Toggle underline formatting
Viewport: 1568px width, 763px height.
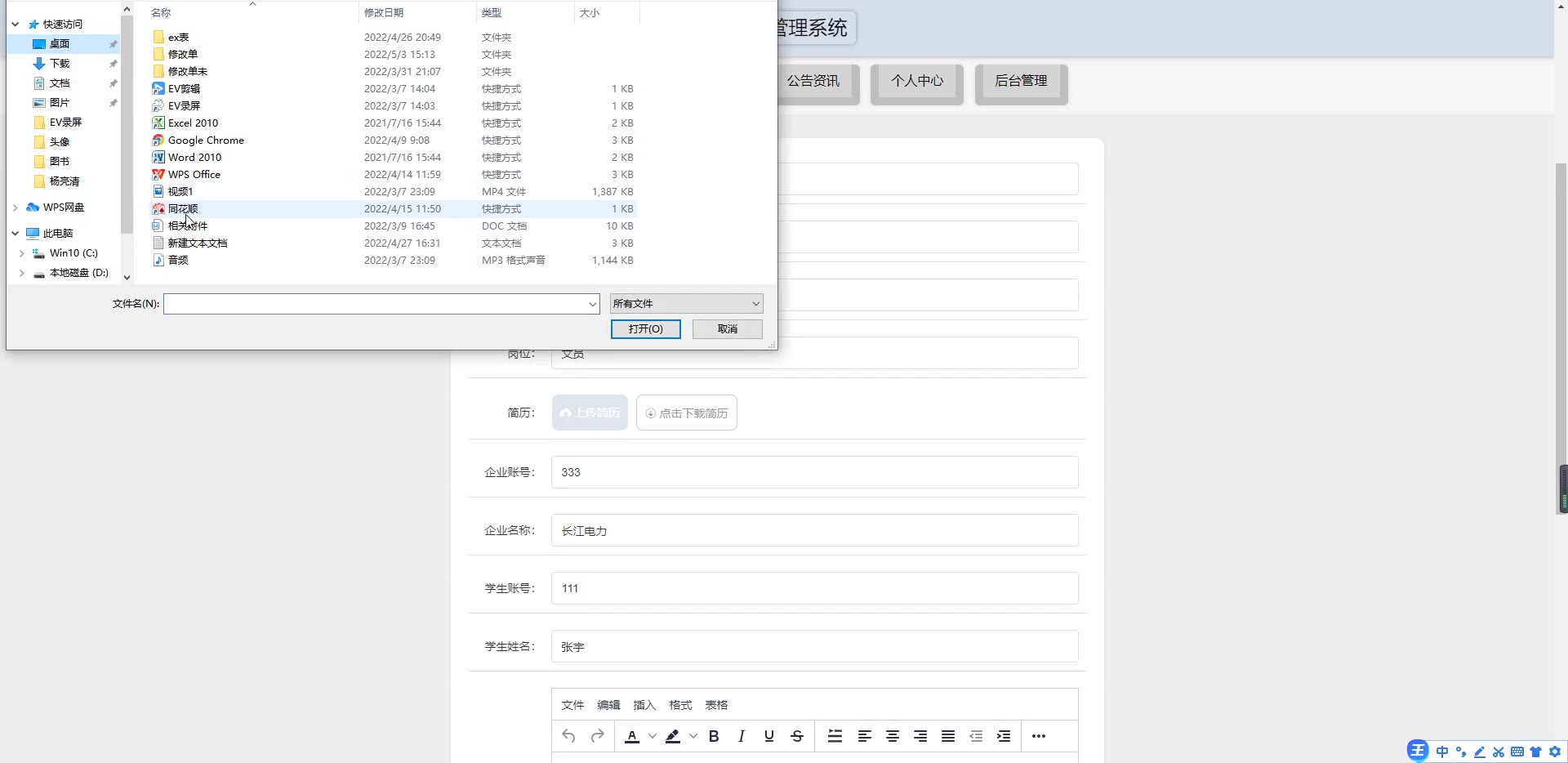tap(769, 736)
